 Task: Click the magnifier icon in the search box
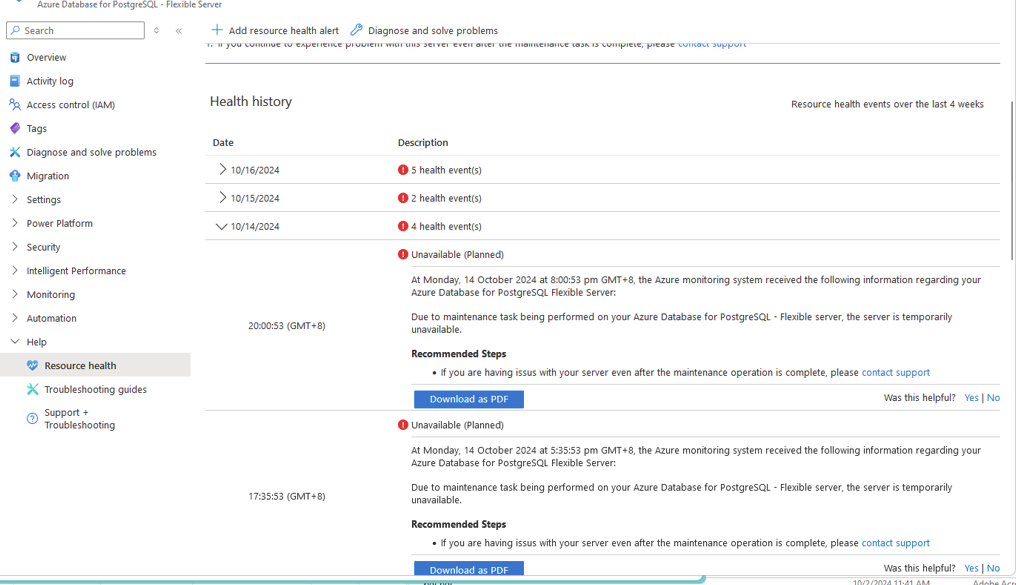(16, 30)
